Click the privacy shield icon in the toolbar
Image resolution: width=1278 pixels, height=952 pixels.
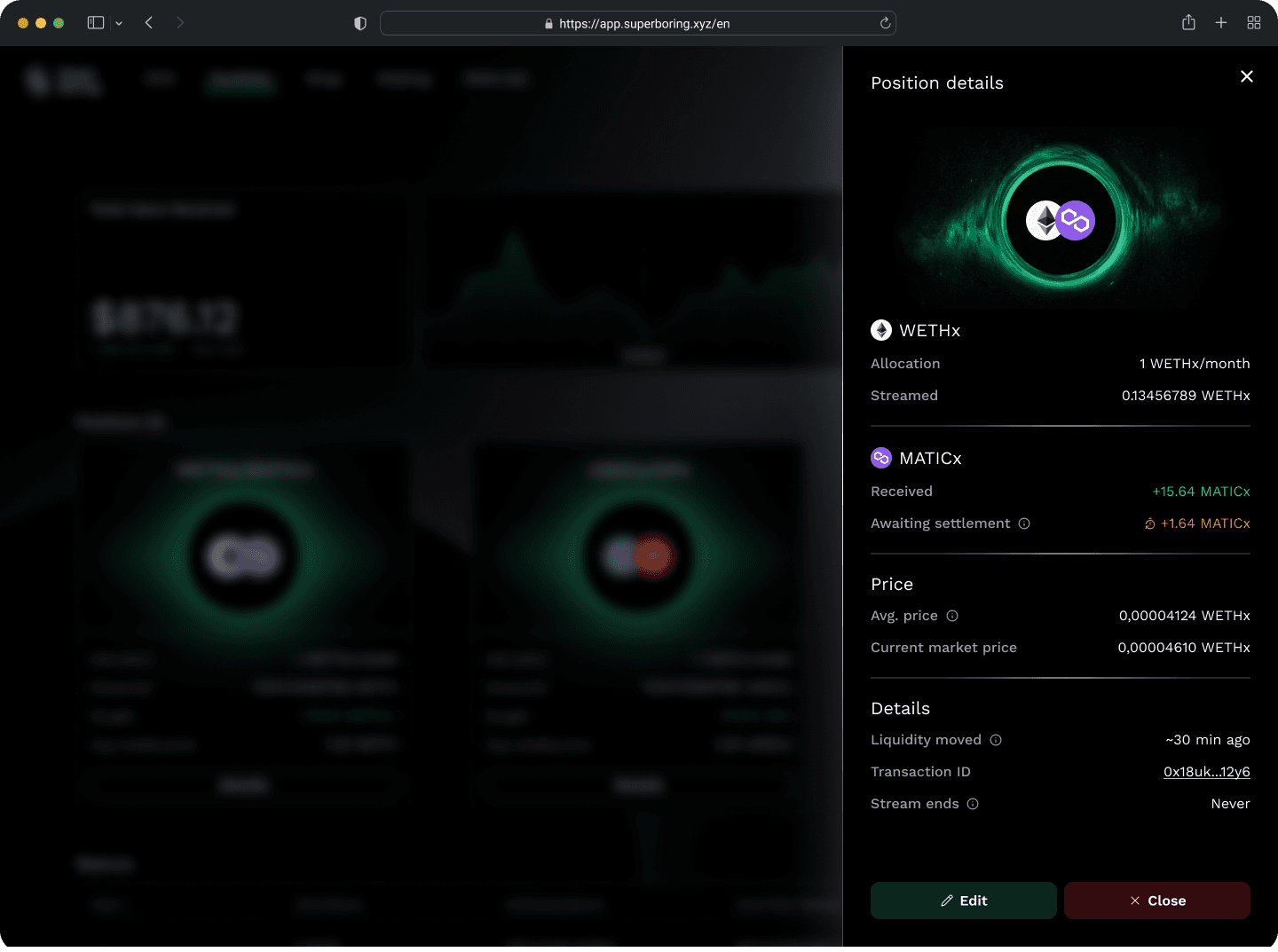pyautogui.click(x=360, y=23)
